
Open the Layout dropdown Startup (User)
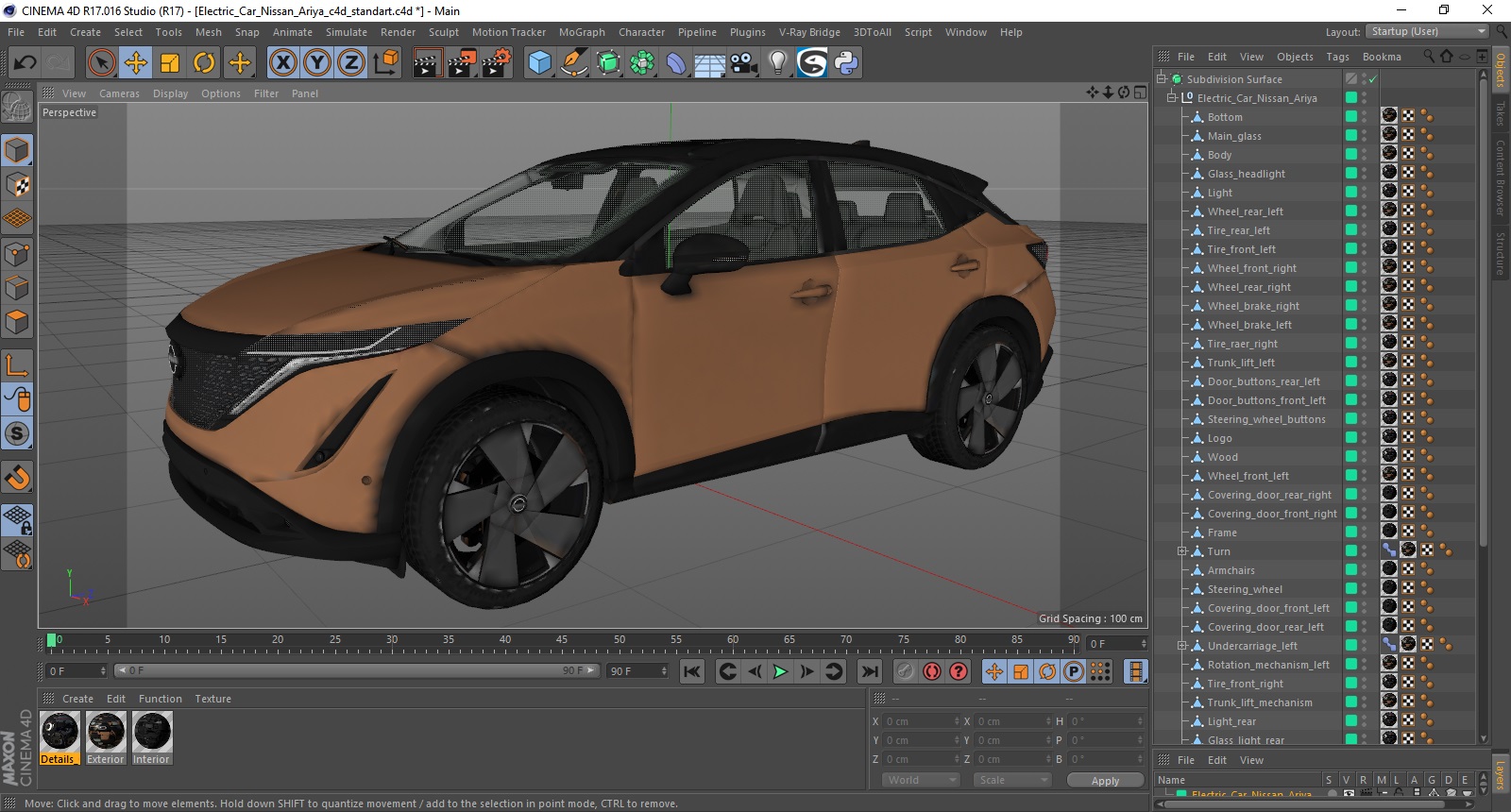point(1427,31)
